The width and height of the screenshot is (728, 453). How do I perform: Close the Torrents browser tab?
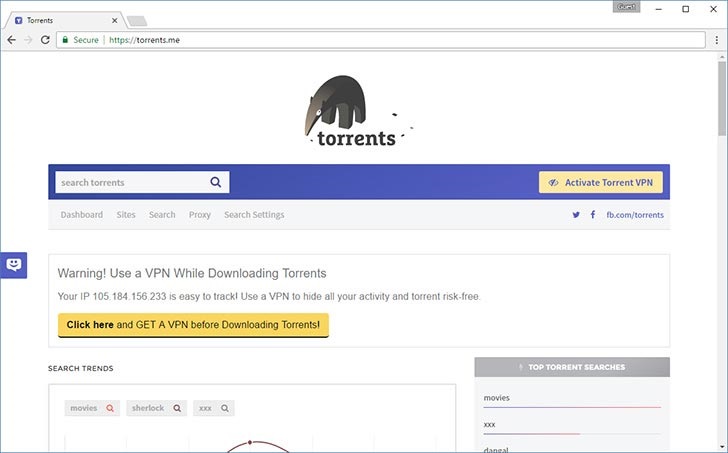point(114,20)
